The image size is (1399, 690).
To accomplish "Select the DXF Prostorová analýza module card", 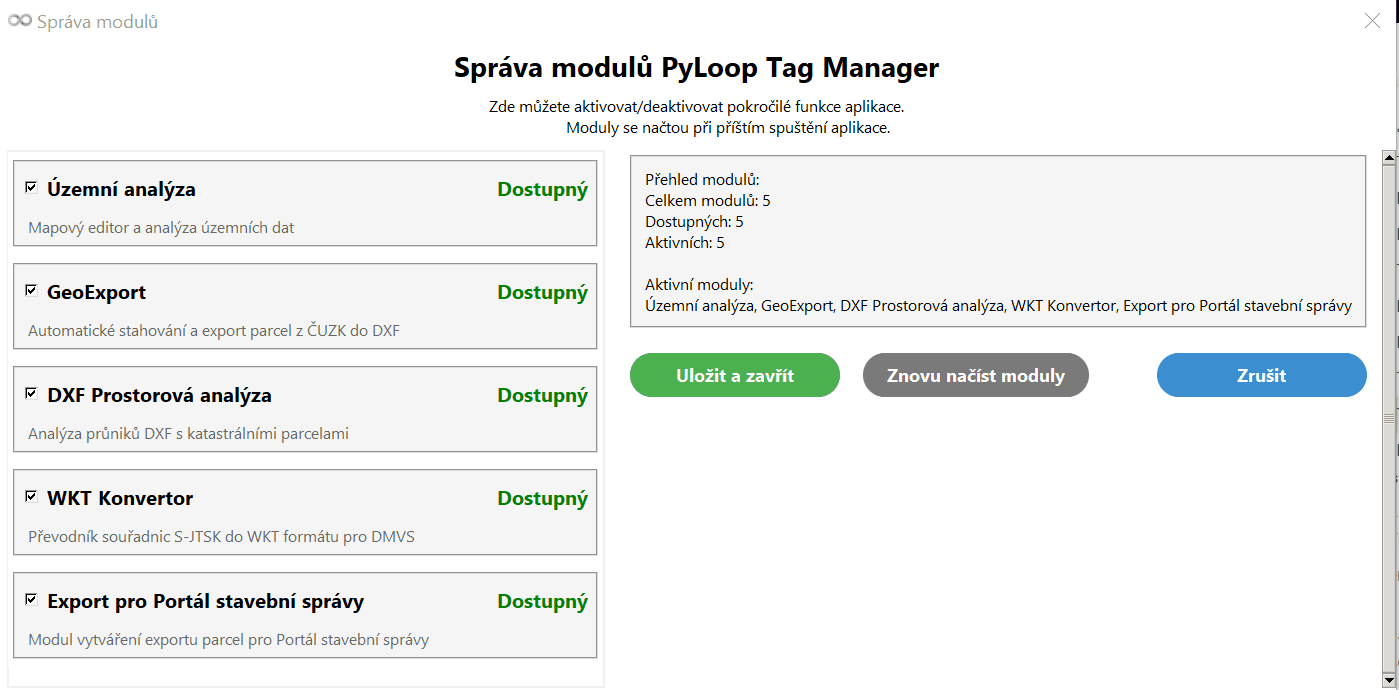I will (305, 409).
